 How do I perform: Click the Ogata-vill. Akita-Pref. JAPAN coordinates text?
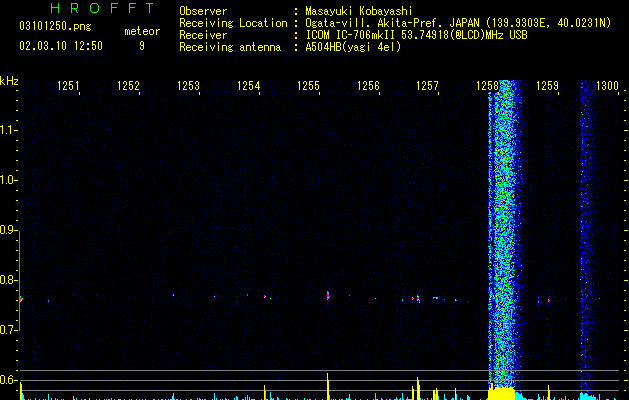pyautogui.click(x=458, y=23)
